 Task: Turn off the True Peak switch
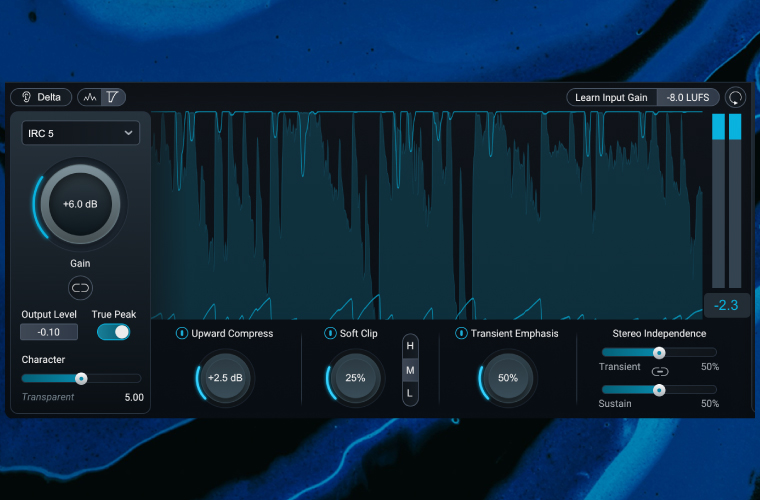(x=113, y=332)
